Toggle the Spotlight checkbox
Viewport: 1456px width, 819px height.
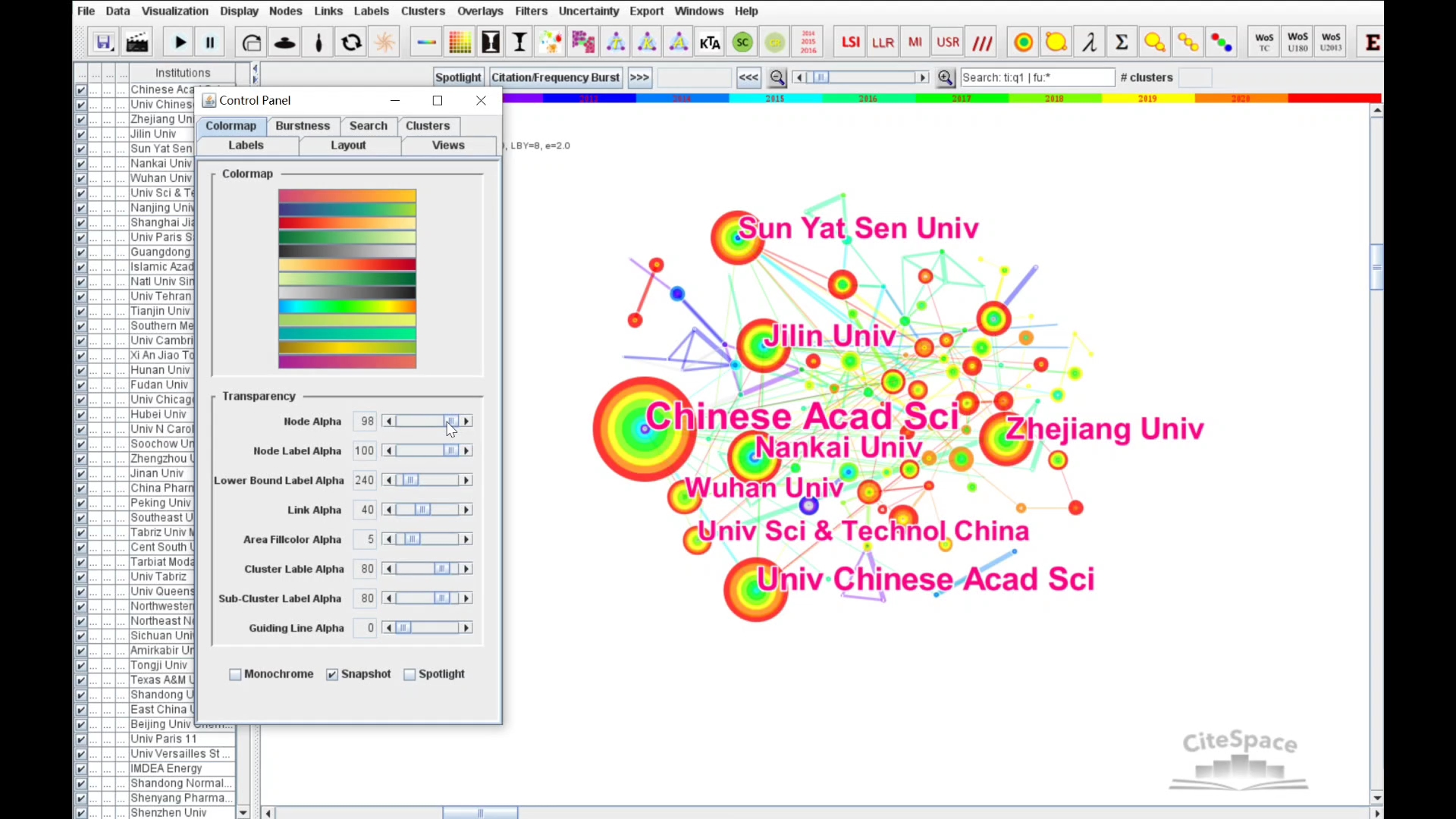point(411,674)
